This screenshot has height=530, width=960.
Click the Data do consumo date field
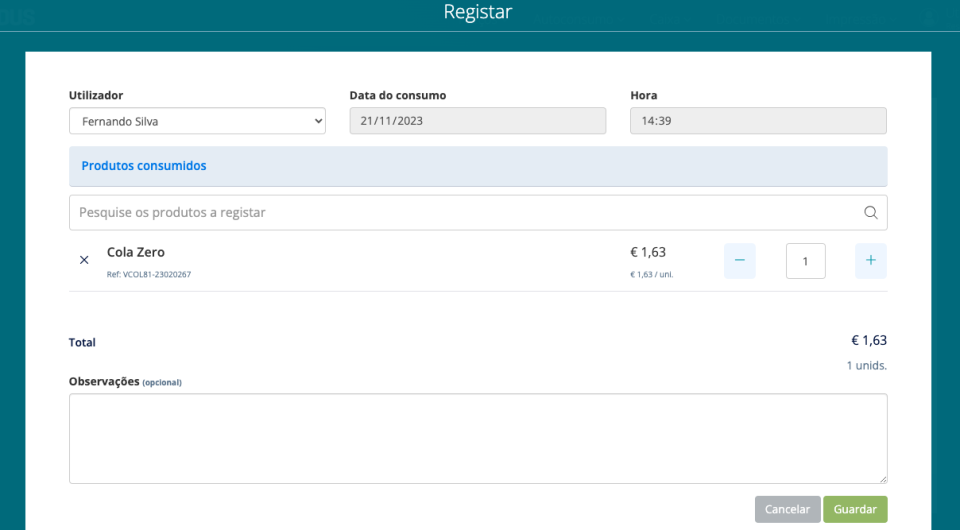477,121
